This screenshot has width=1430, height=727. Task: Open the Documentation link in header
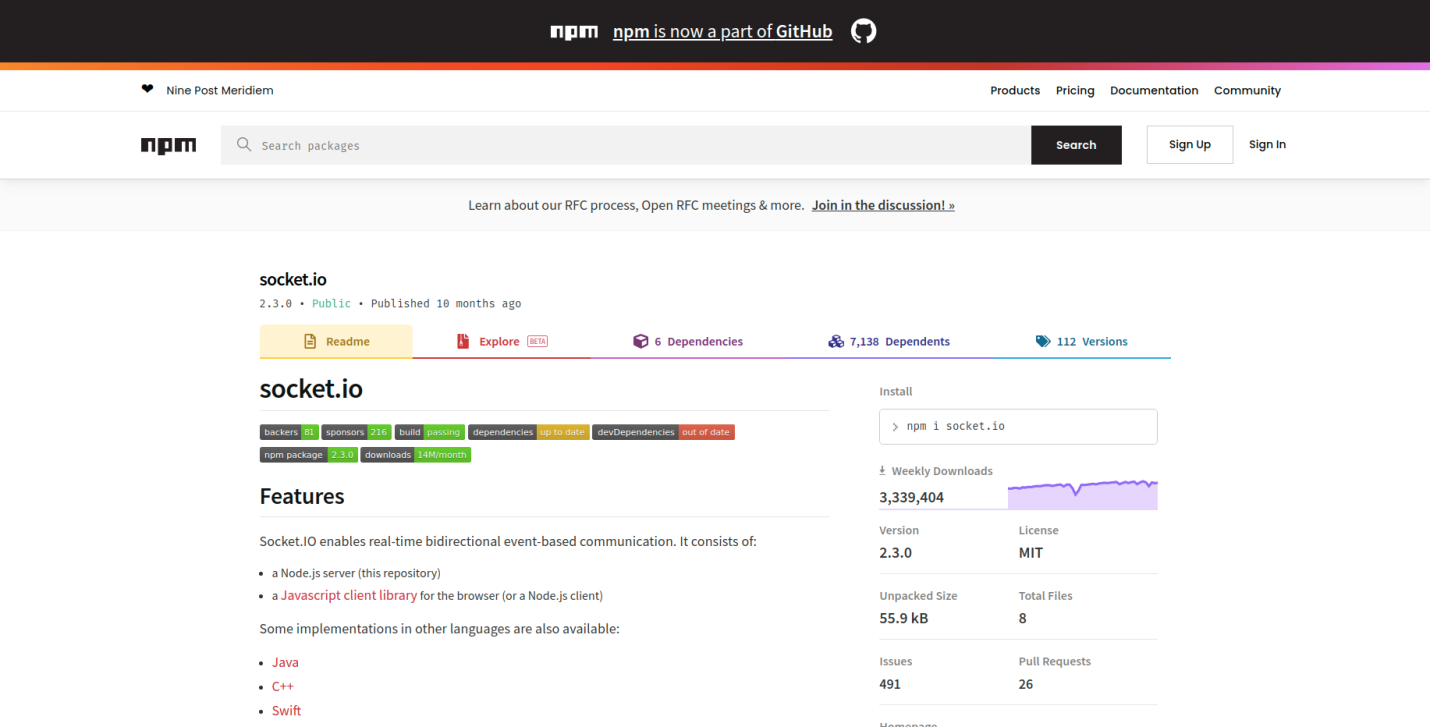pyautogui.click(x=1154, y=90)
